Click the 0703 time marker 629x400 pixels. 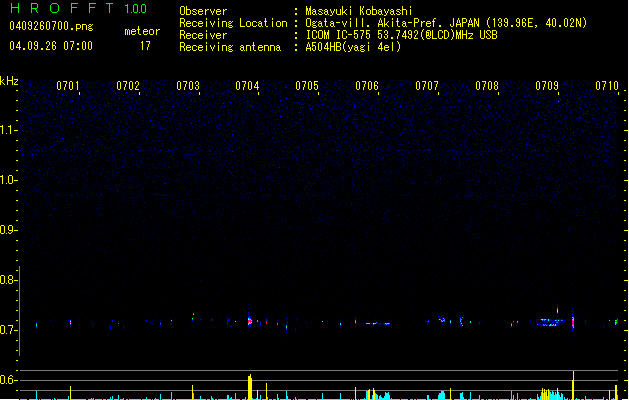[188, 86]
